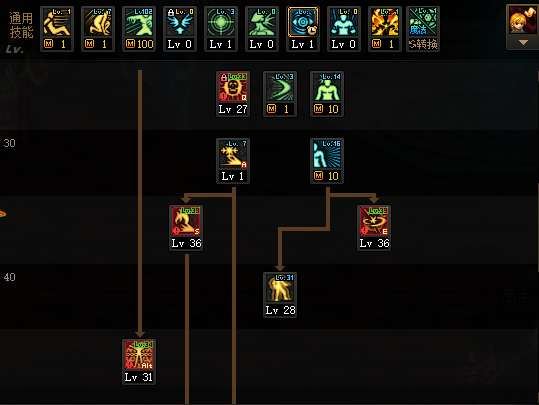The image size is (539, 405).
Task: Select the cyan body aura skill Lv 16
Action: (327, 154)
